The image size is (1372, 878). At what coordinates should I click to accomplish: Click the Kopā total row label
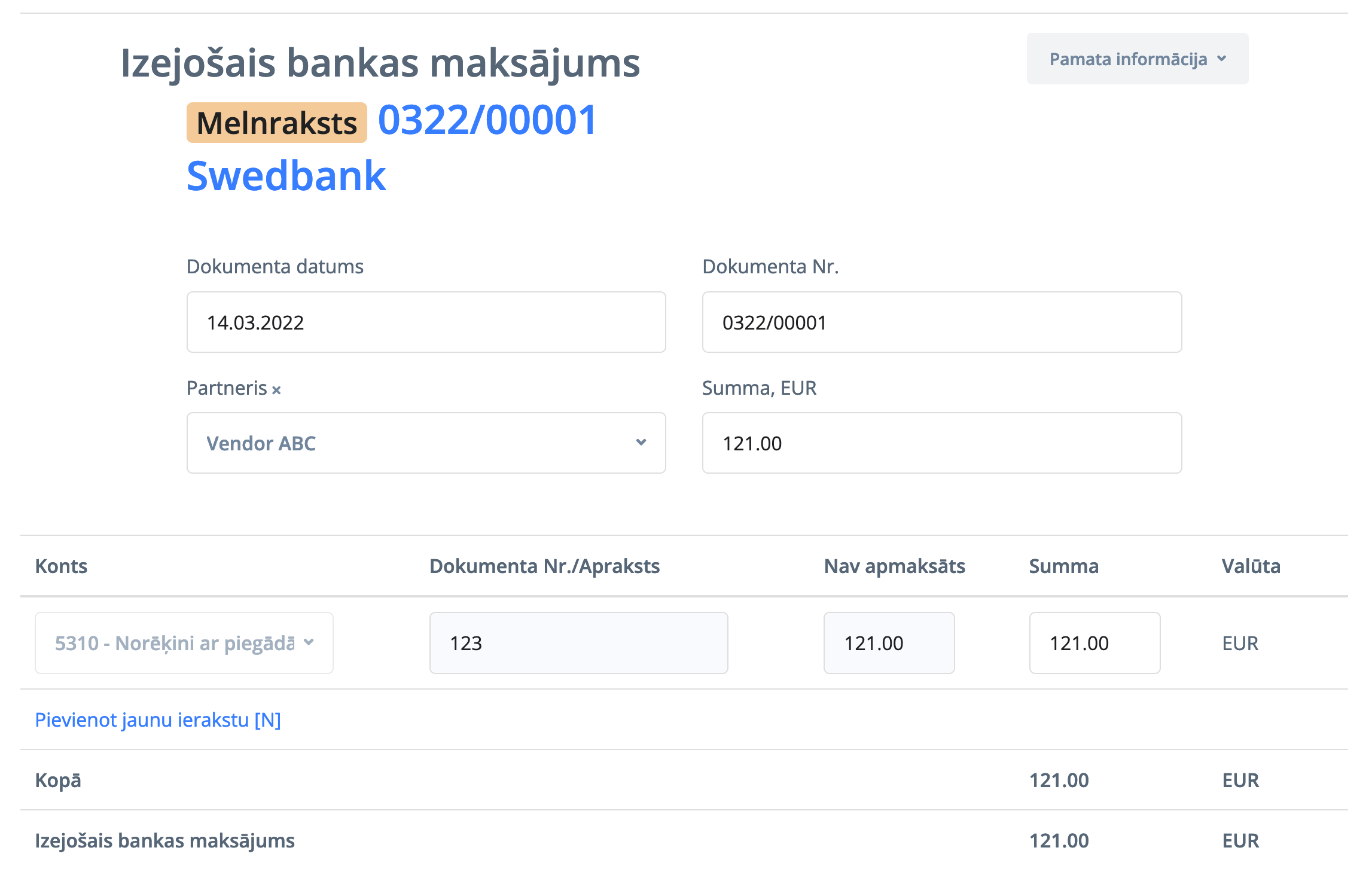pos(58,780)
